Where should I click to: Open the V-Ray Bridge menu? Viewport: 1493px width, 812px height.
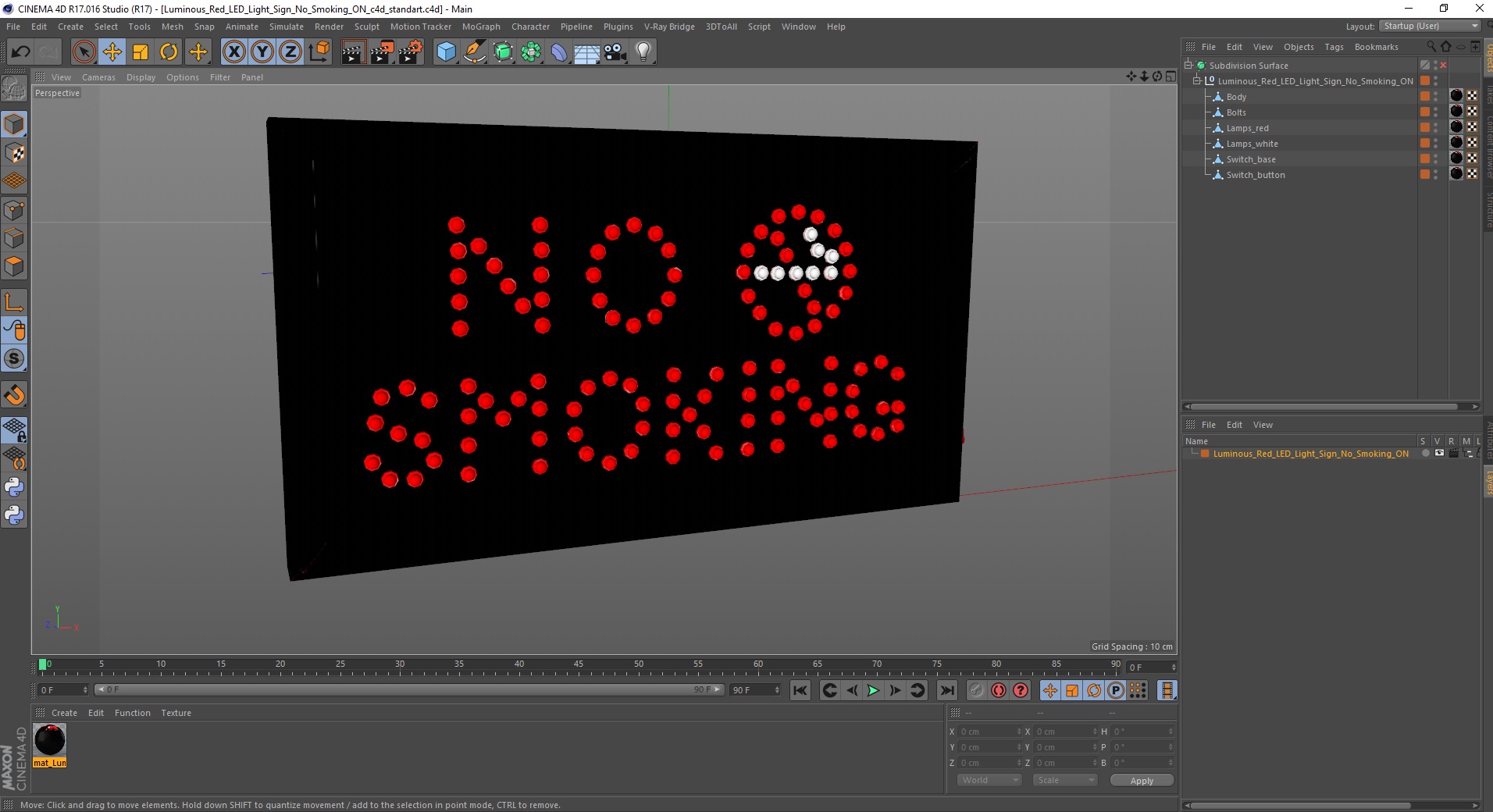669,27
